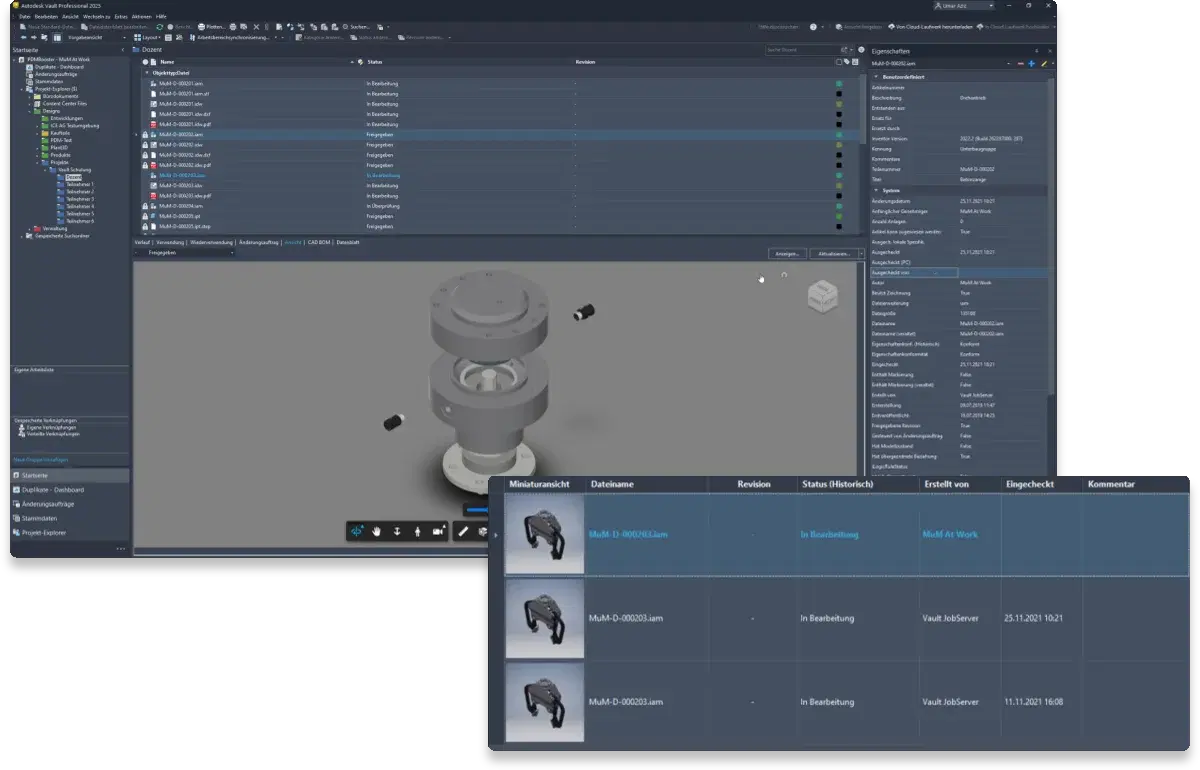Click the Startseite navigation button
Viewport: 1200px width, 770px height.
coord(70,476)
